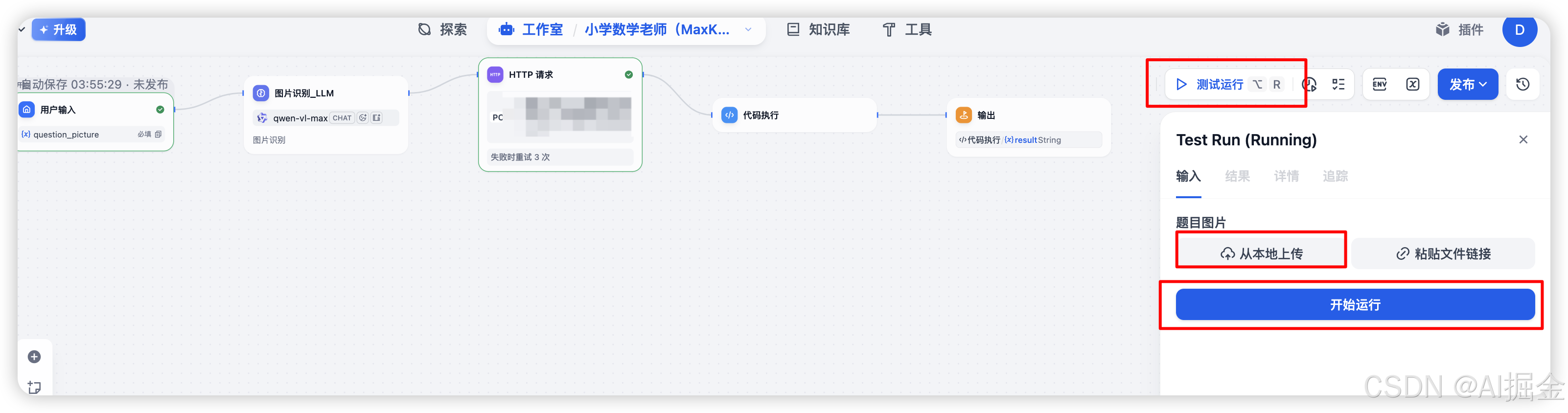This screenshot has height=413, width=1568.
Task: Click 测试运行 test run button label
Action: click(1219, 85)
